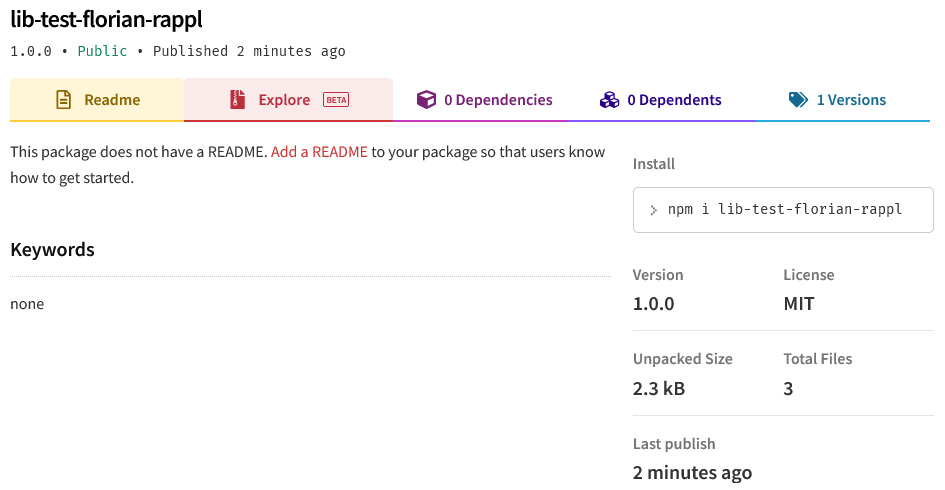945x490 pixels.
Task: Click the green Public label
Action: point(102,51)
